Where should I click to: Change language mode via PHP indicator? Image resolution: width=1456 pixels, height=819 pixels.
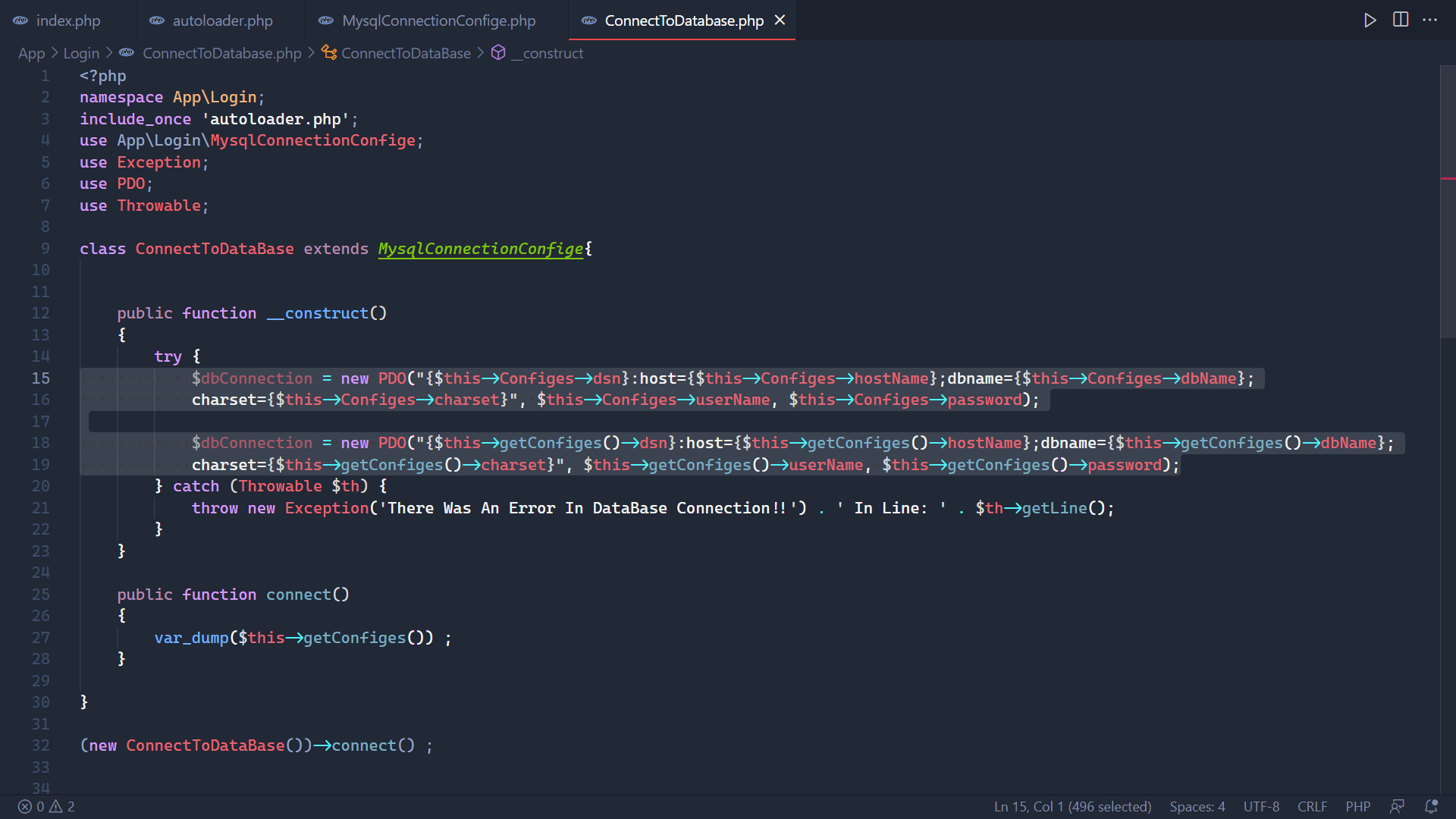1357,807
